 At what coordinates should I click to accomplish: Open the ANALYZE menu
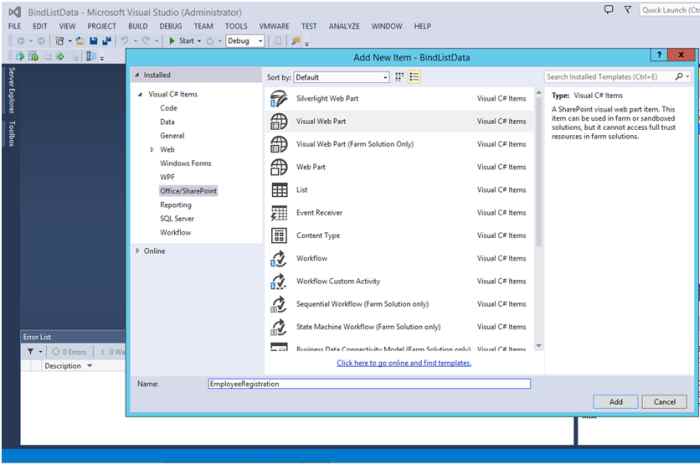coord(344,26)
